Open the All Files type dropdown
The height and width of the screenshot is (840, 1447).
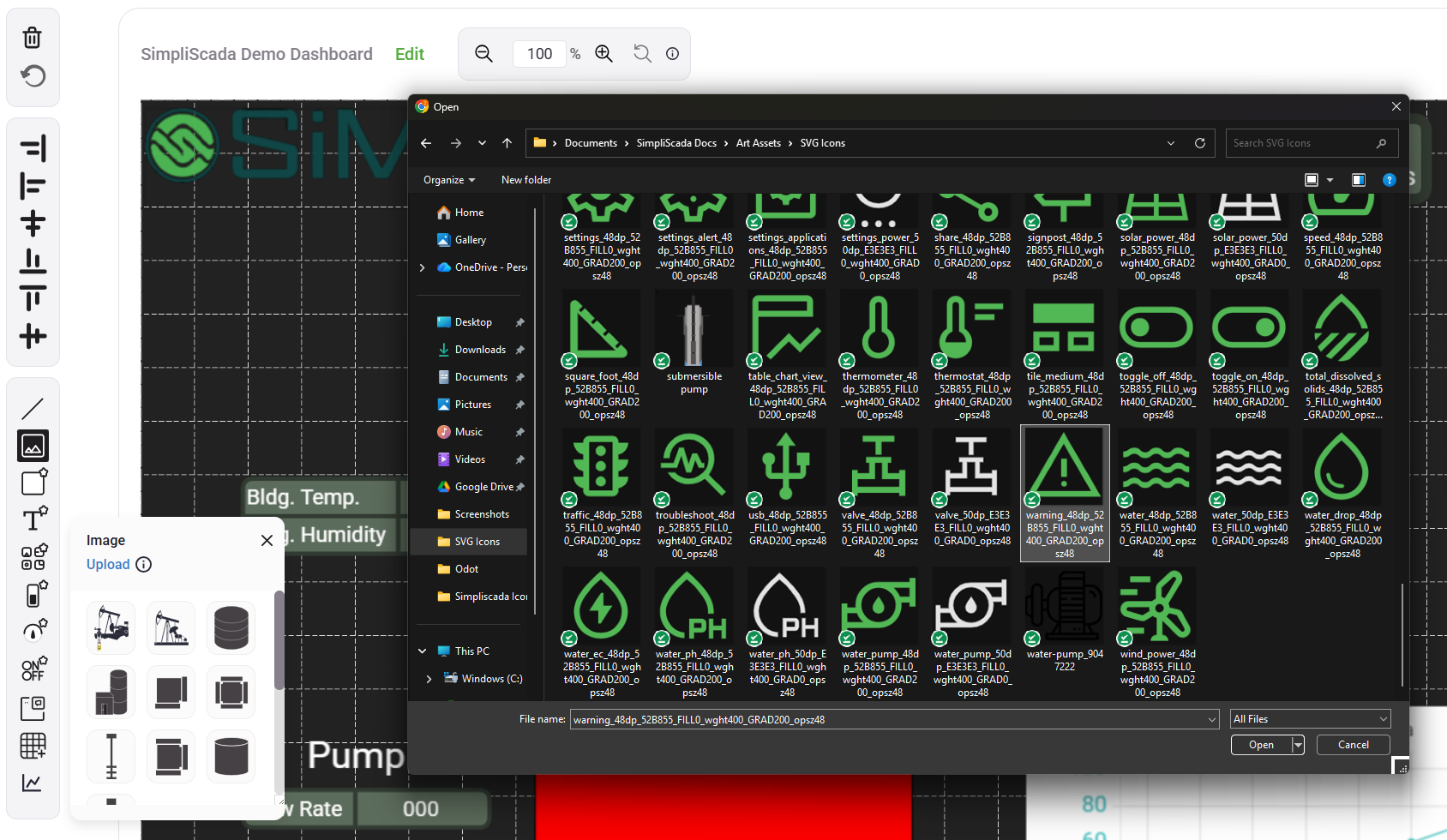1310,719
